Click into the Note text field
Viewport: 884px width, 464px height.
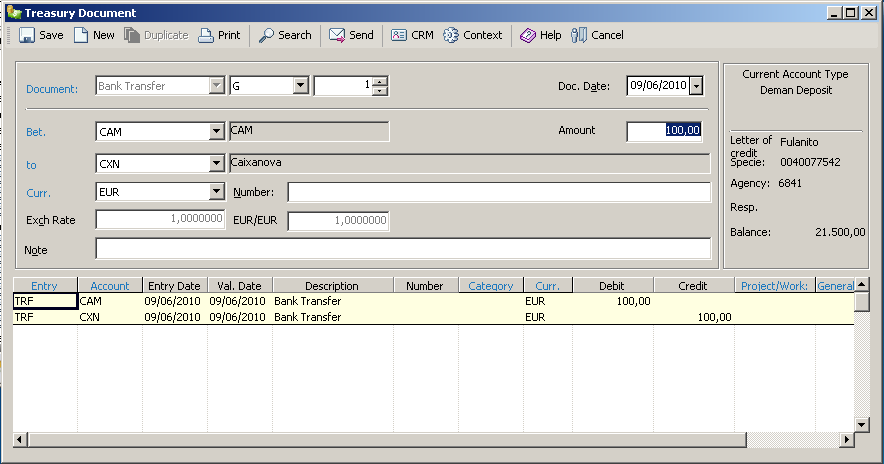[402, 248]
